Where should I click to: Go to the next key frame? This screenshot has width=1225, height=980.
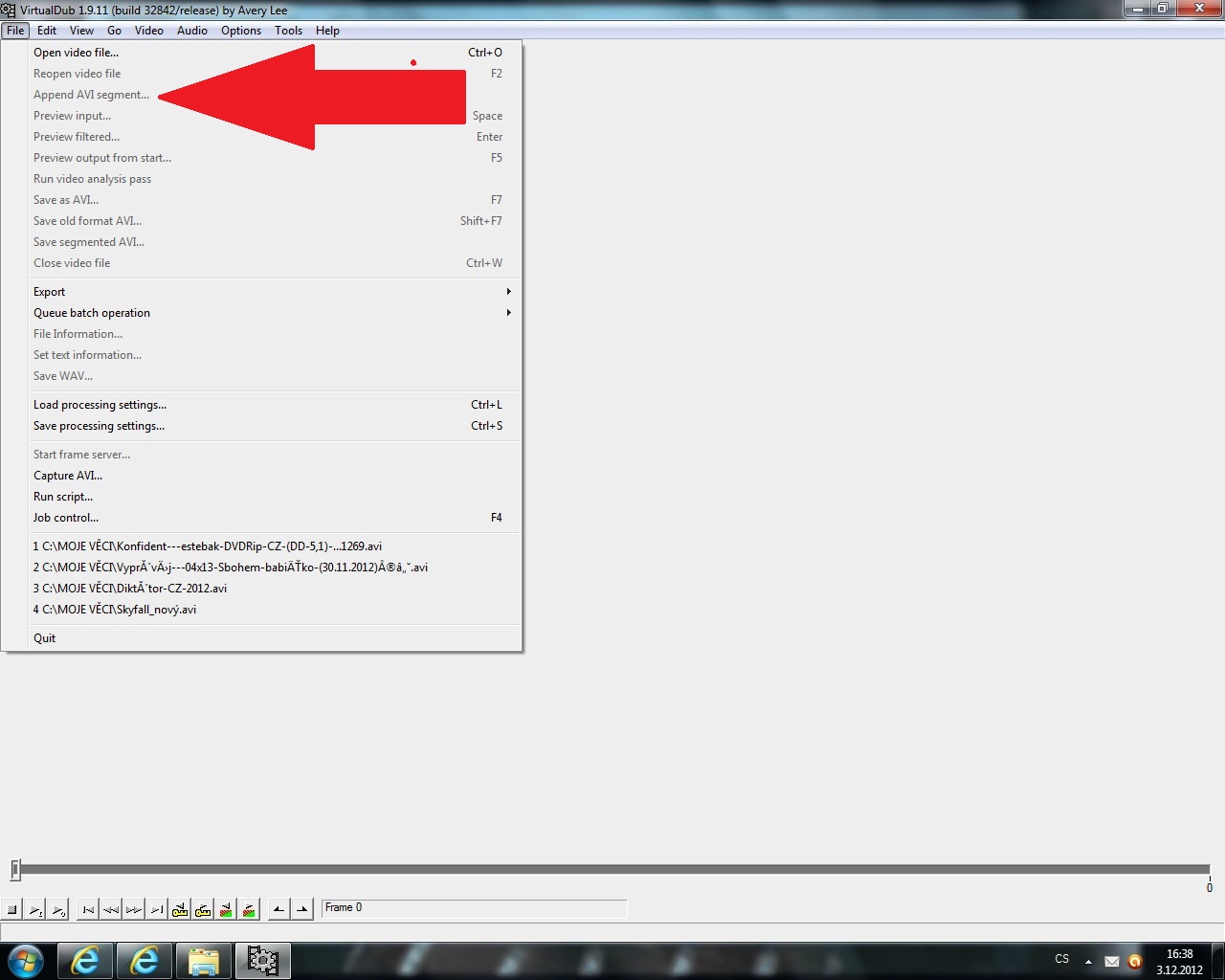click(x=203, y=909)
